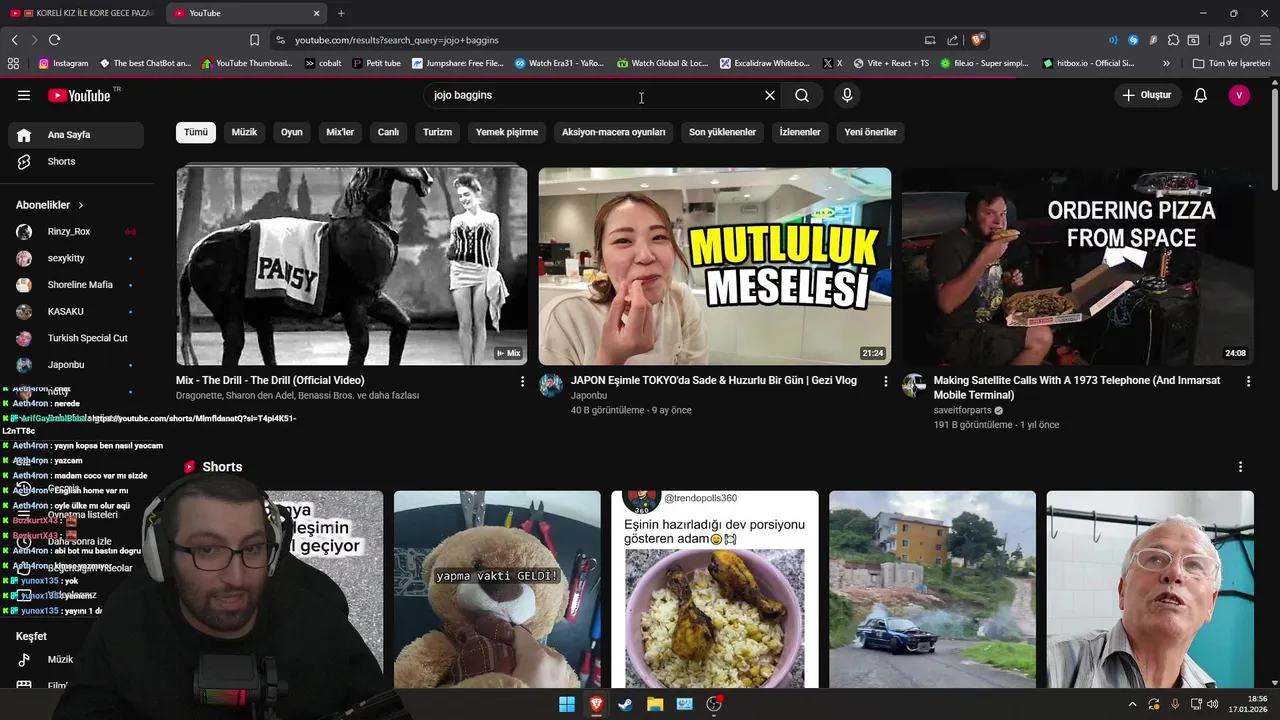Image resolution: width=1280 pixels, height=720 pixels.
Task: Open more options for JAPON Eşimle TOKYO'da video
Action: (x=885, y=381)
